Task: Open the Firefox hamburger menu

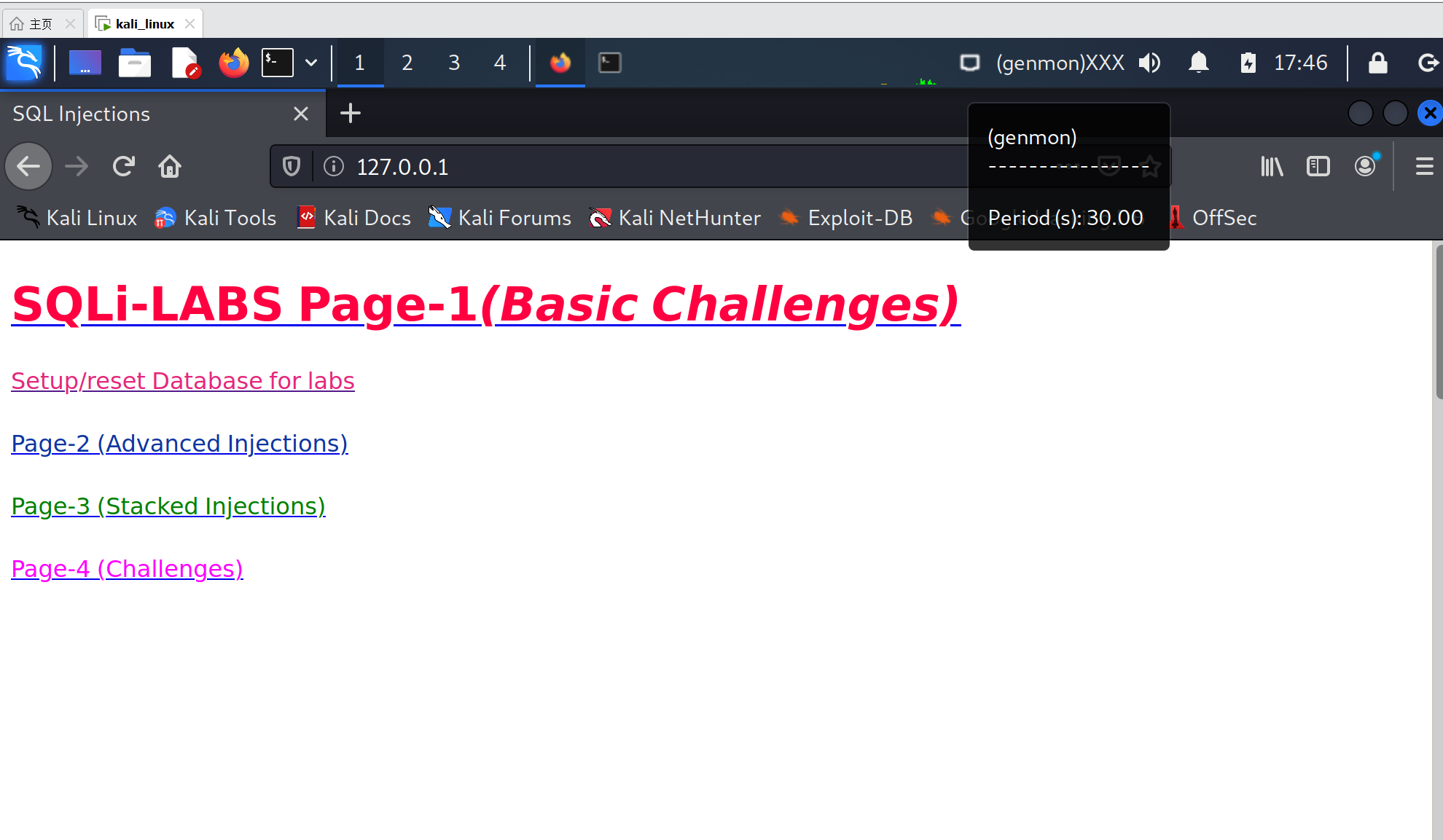Action: (1424, 167)
